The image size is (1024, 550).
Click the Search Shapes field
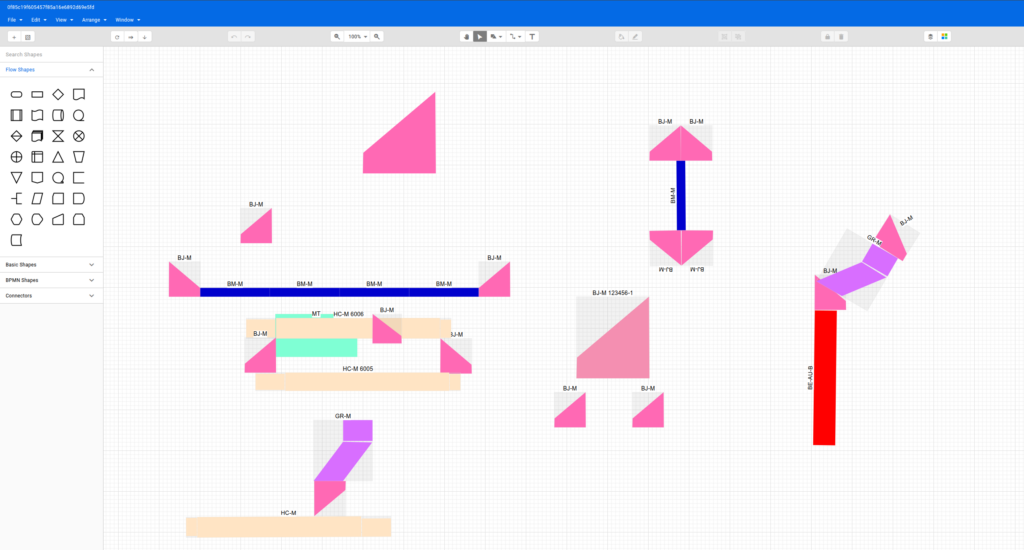click(x=50, y=54)
